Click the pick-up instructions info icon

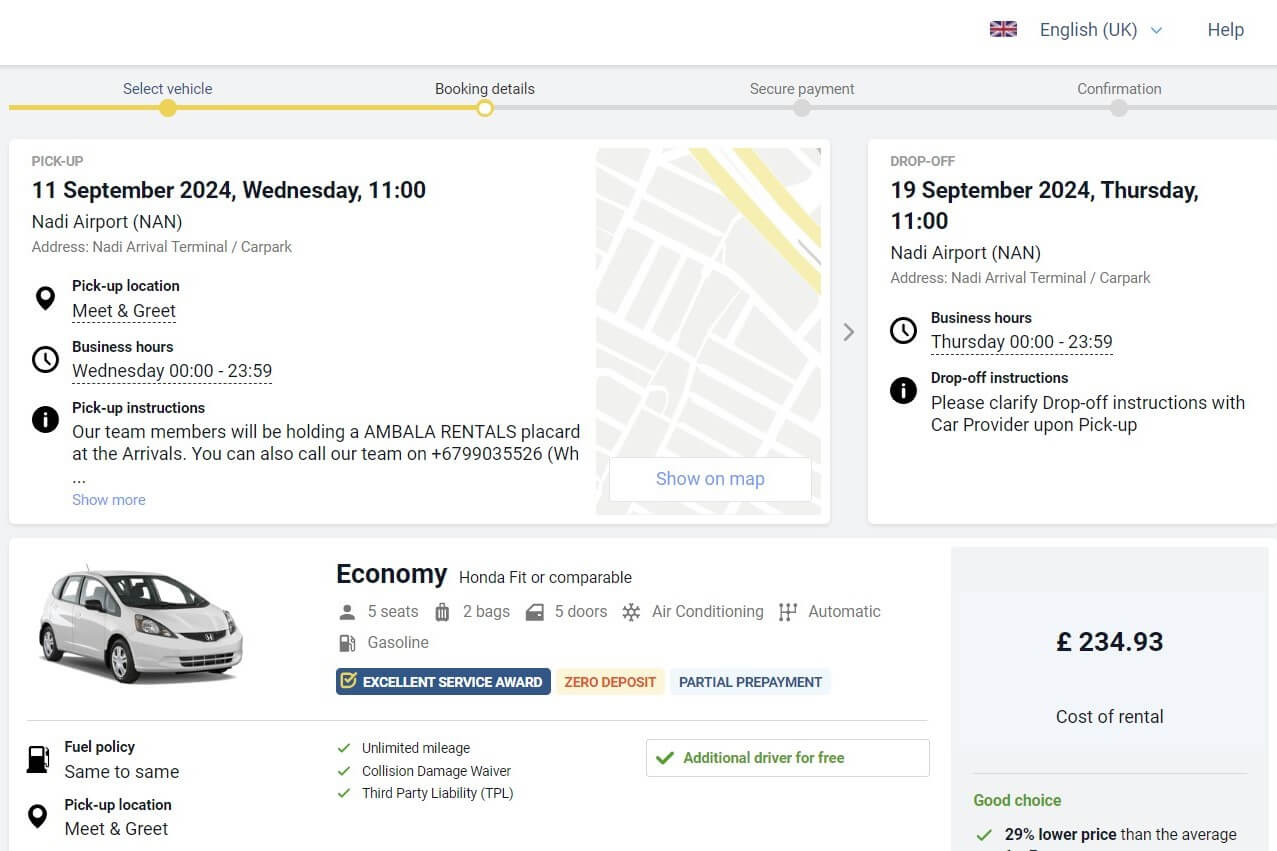pyautogui.click(x=45, y=419)
